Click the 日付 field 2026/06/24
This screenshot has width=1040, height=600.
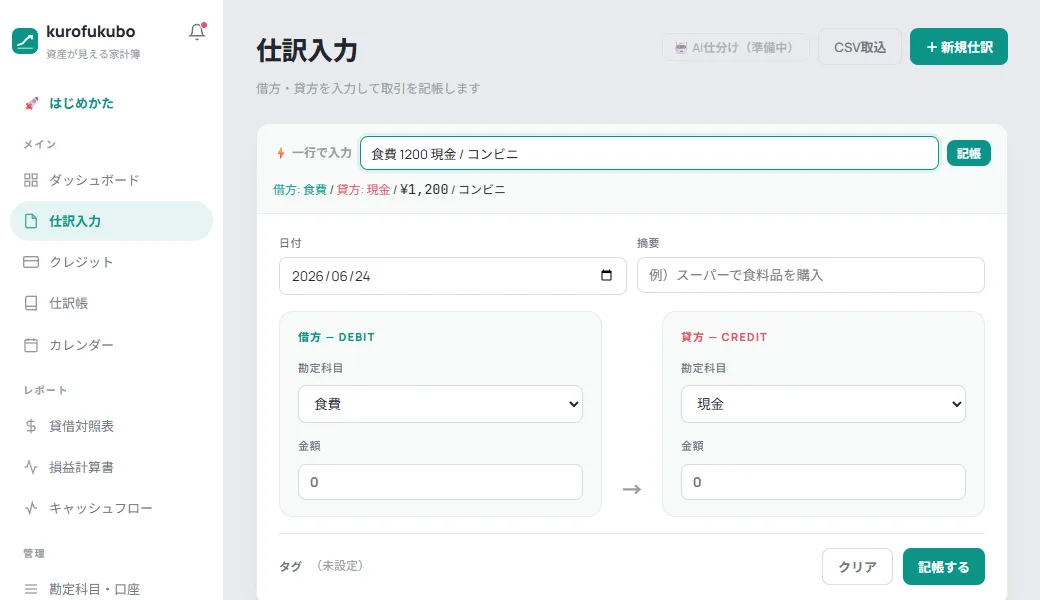(x=452, y=276)
